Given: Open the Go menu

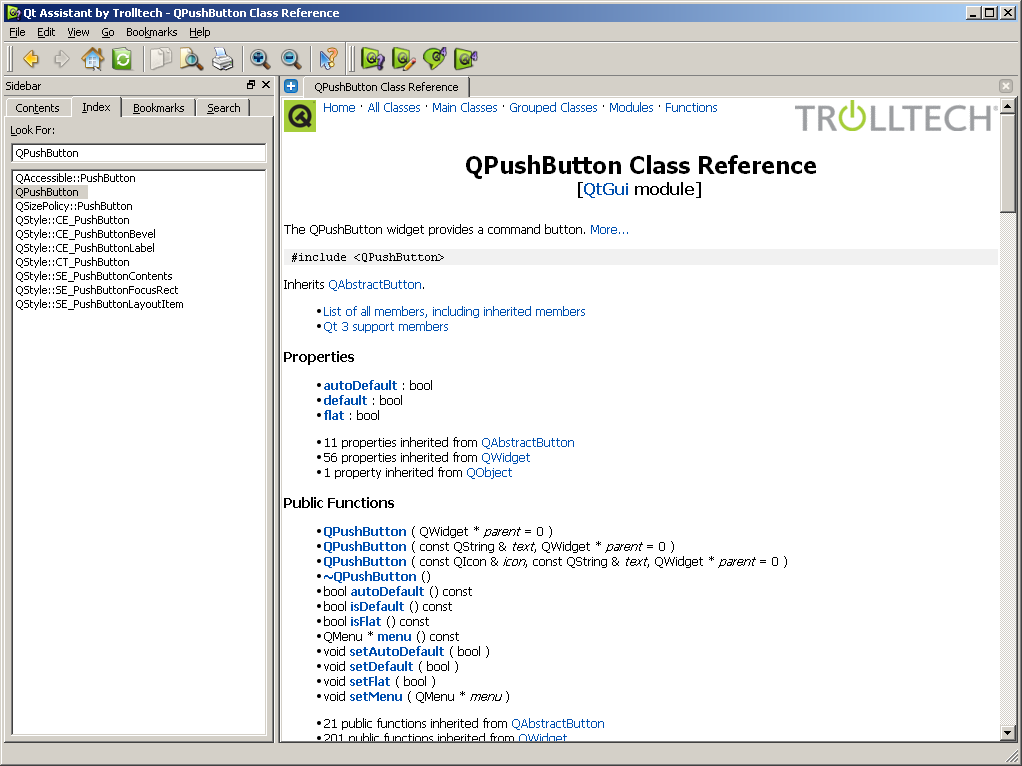Looking at the screenshot, I should 108,32.
